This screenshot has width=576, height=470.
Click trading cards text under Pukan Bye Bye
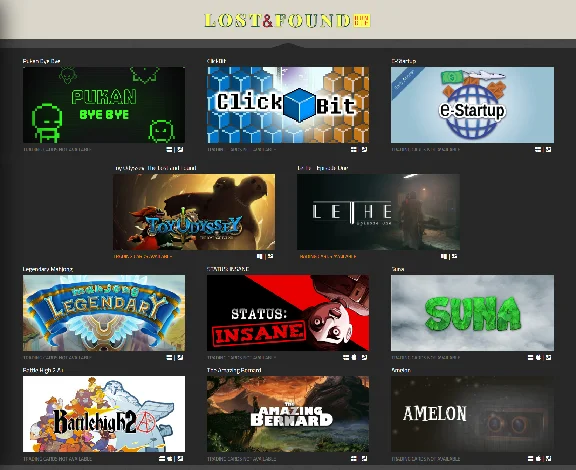[x=57, y=150]
